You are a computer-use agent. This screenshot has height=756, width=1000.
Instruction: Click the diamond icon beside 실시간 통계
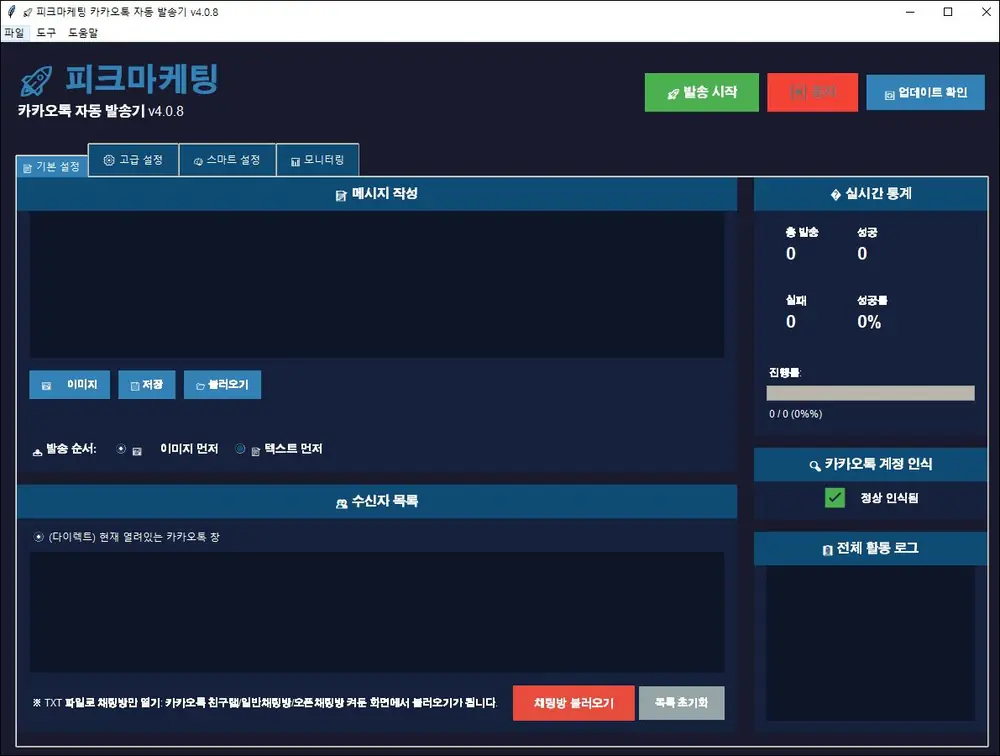click(835, 195)
